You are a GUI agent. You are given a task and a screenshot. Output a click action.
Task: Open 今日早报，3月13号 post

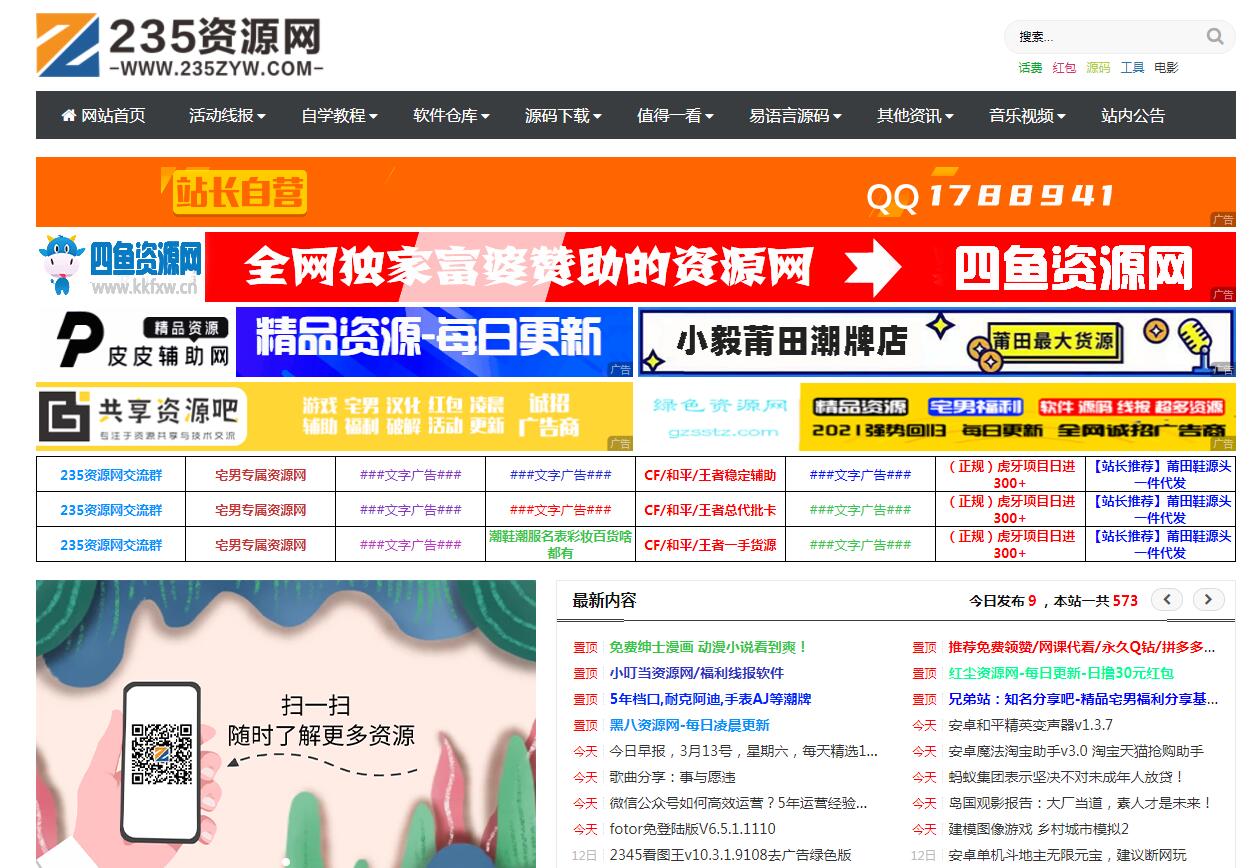[x=744, y=751]
